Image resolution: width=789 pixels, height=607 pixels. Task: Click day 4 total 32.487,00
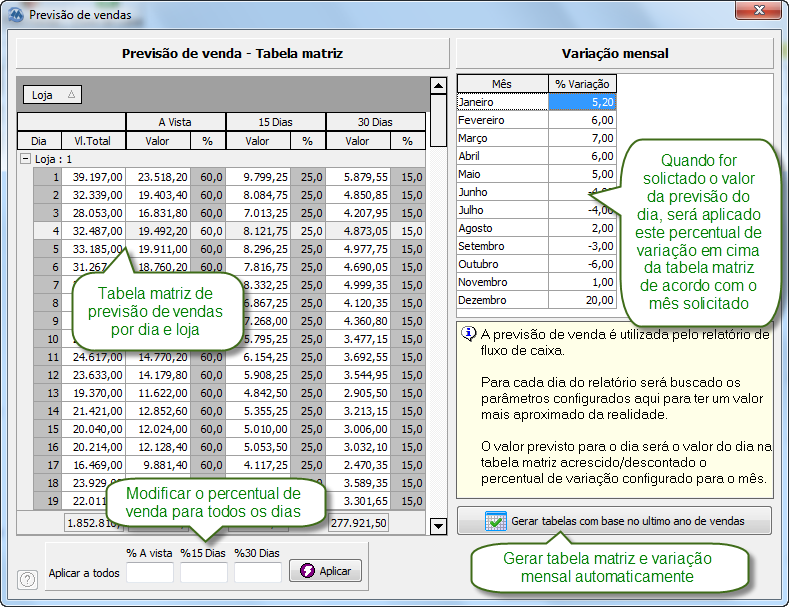coord(93,231)
